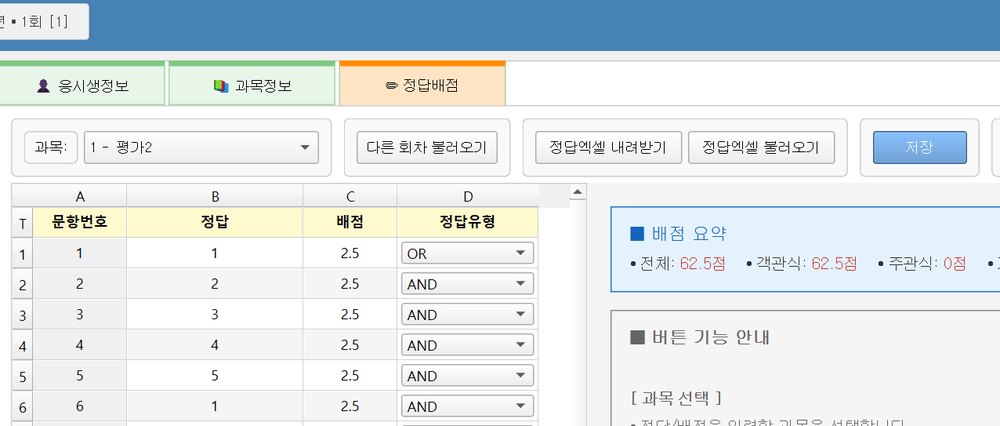Open the AND answer-type dropdown in row 2

[467, 284]
